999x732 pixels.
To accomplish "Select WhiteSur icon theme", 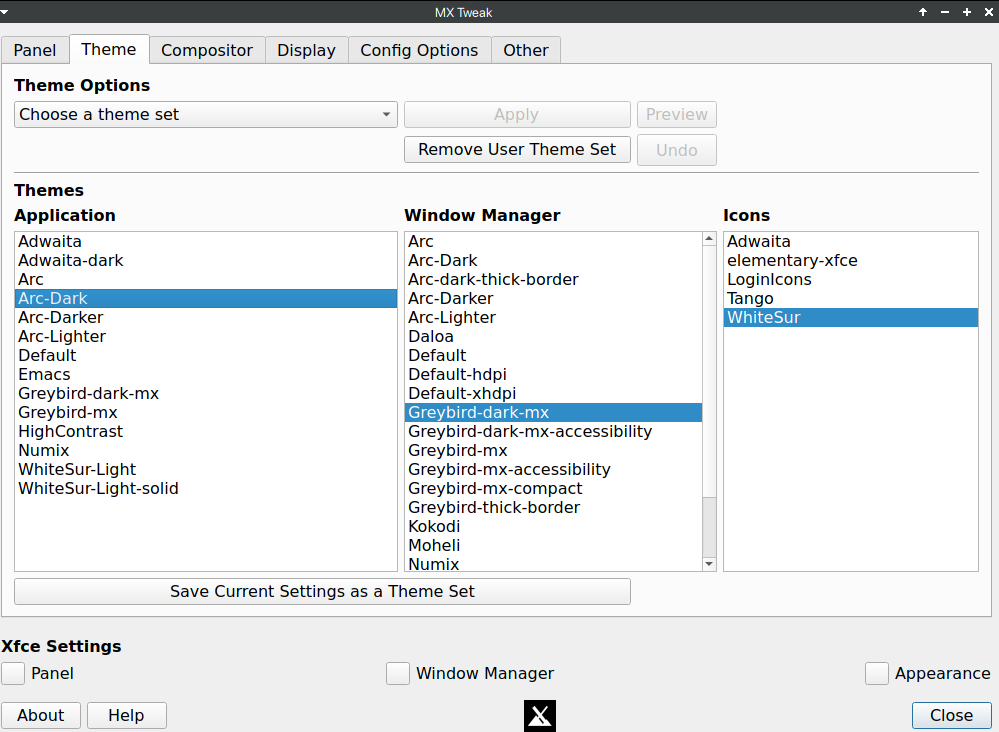I will point(851,317).
